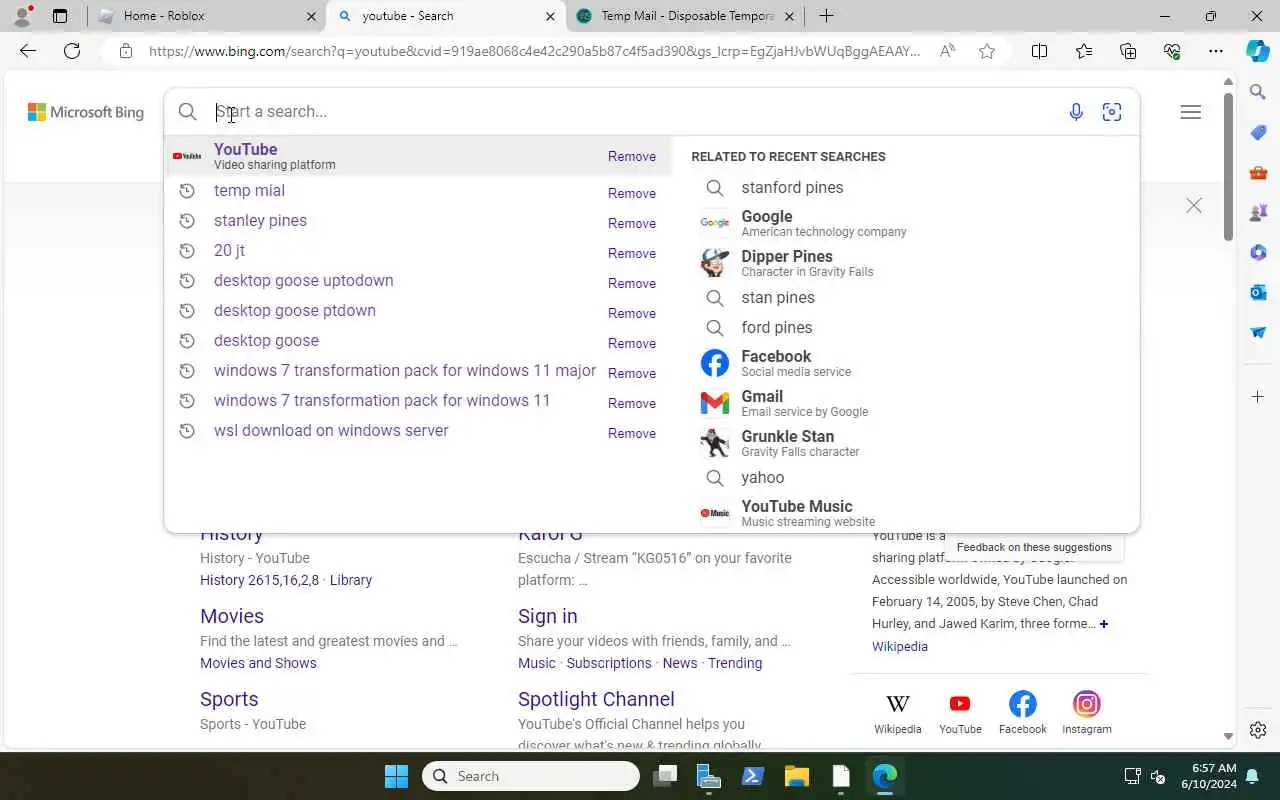Remove 'desktop goose' from history
Screen dimensions: 1280x800
pos(632,343)
